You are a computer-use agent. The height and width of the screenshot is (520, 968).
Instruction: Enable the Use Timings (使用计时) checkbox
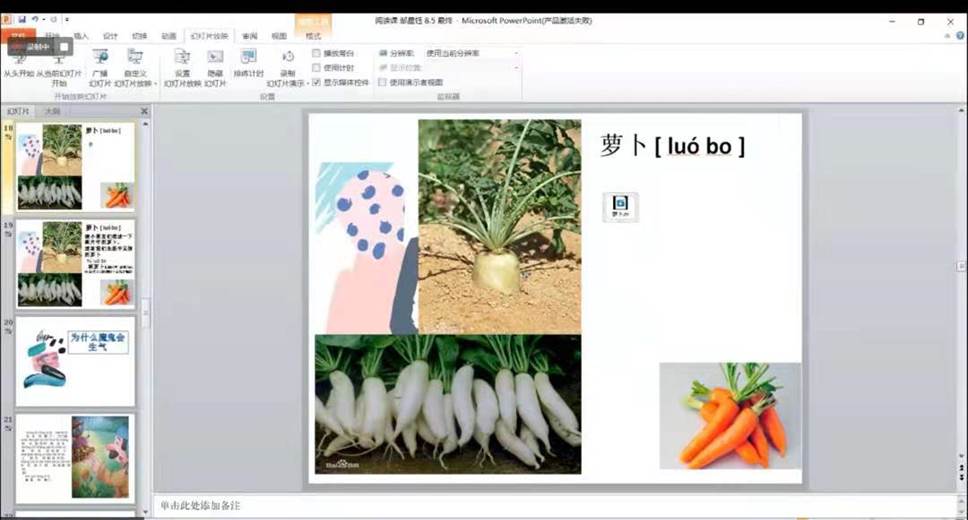pyautogui.click(x=317, y=67)
